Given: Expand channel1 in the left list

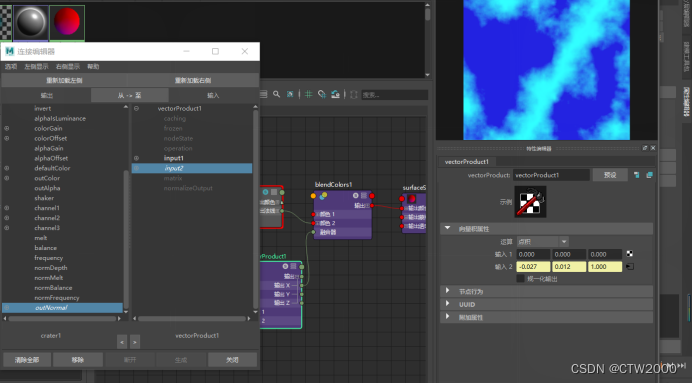Looking at the screenshot, I should [x=7, y=208].
